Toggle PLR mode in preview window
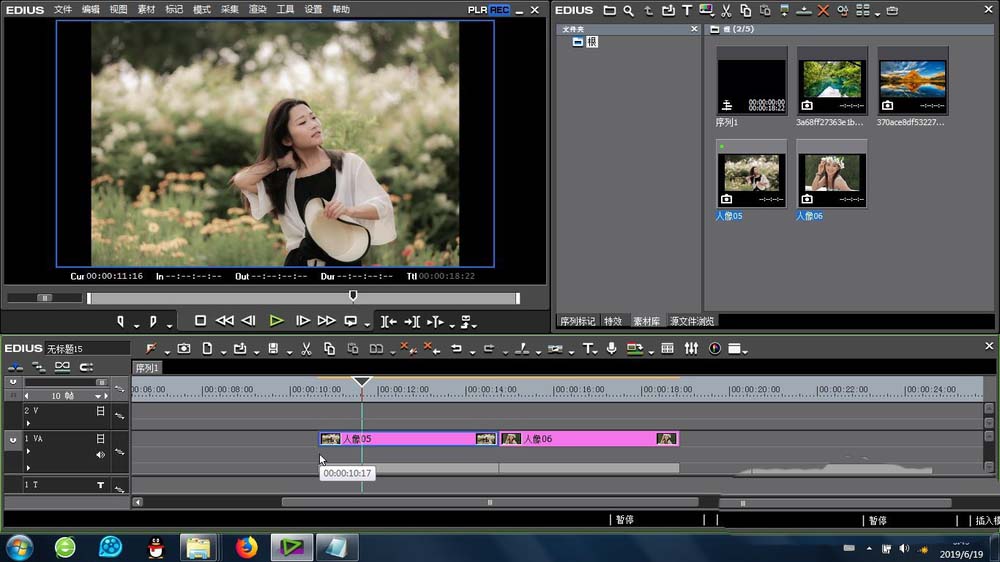 [477, 10]
